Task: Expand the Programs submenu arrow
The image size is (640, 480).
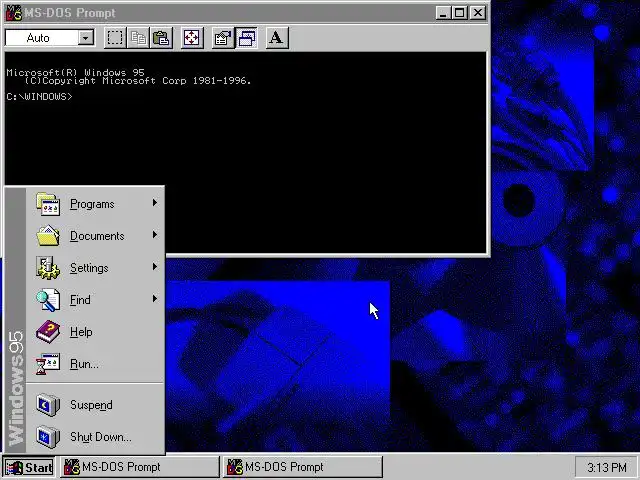Action: pyautogui.click(x=155, y=203)
